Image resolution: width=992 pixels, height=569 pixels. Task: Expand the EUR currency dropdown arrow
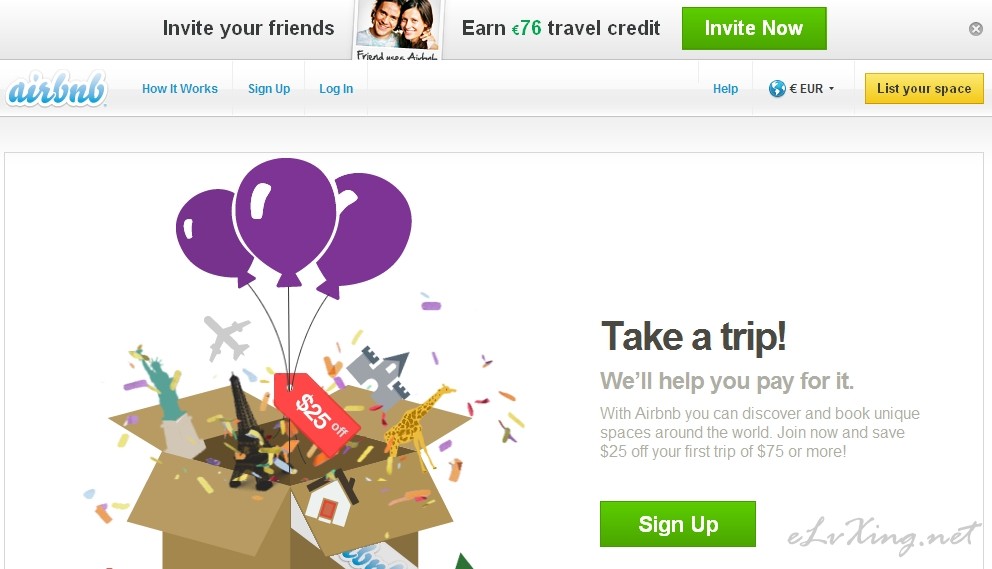pyautogui.click(x=831, y=89)
